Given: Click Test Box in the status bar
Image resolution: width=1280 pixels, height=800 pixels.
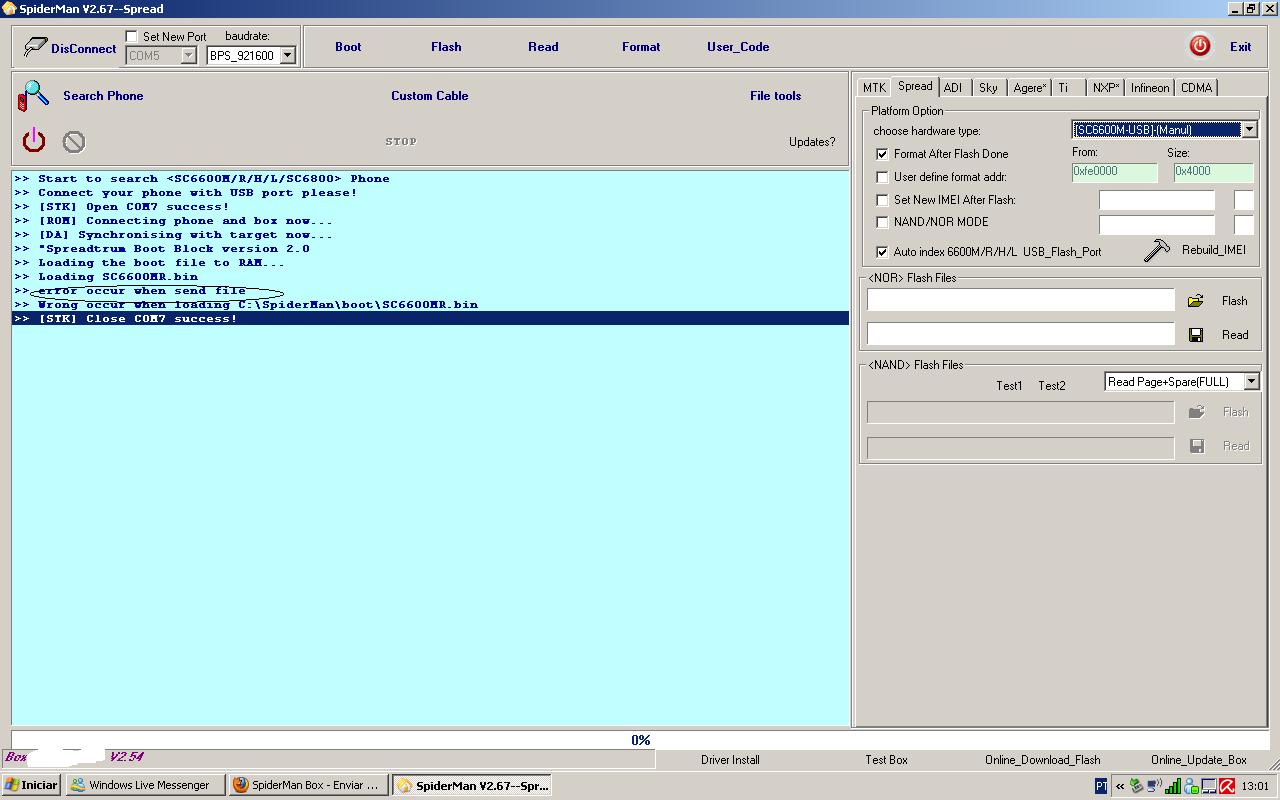Looking at the screenshot, I should 886,760.
